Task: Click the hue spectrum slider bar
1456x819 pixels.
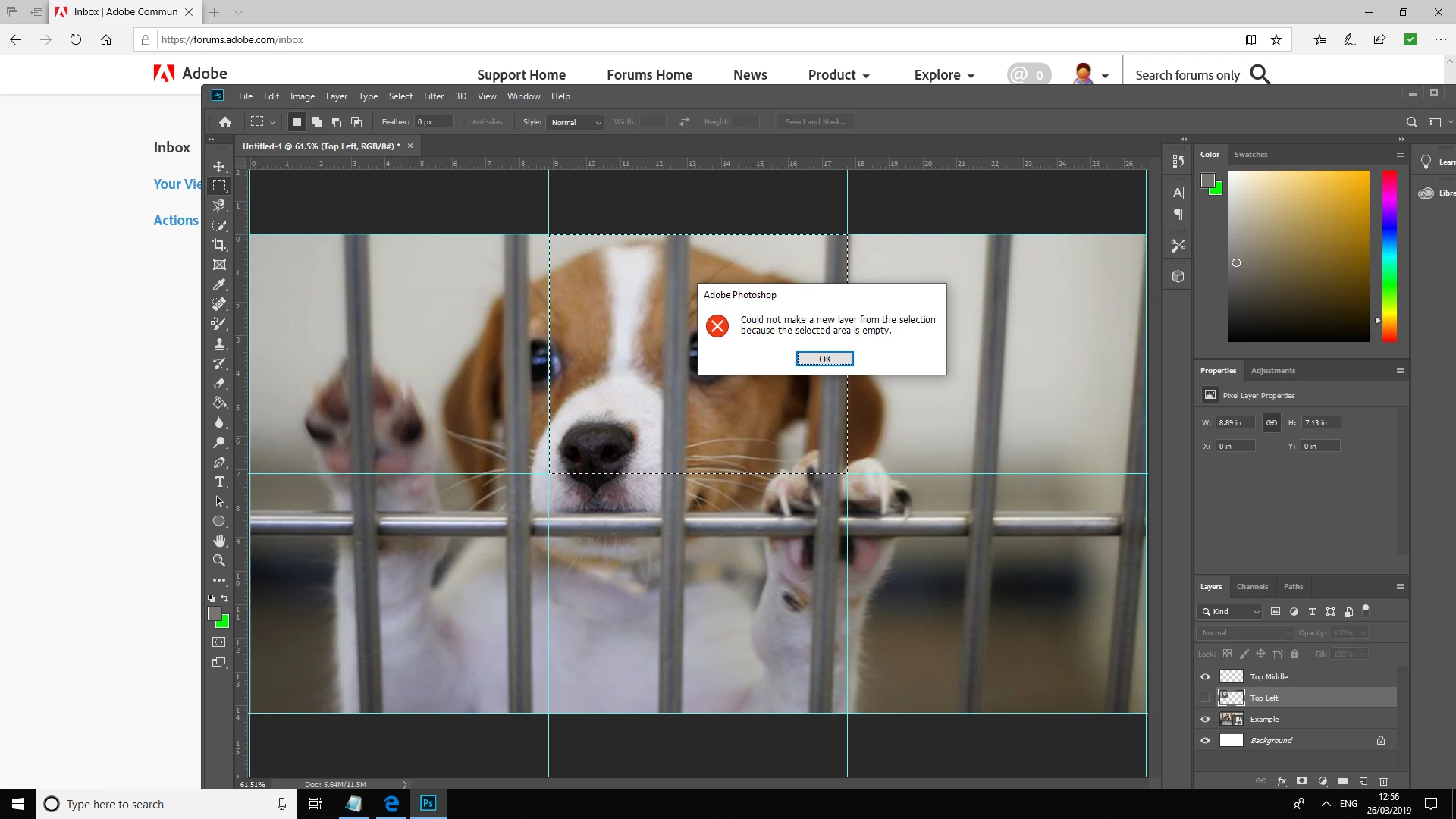Action: [x=1389, y=256]
